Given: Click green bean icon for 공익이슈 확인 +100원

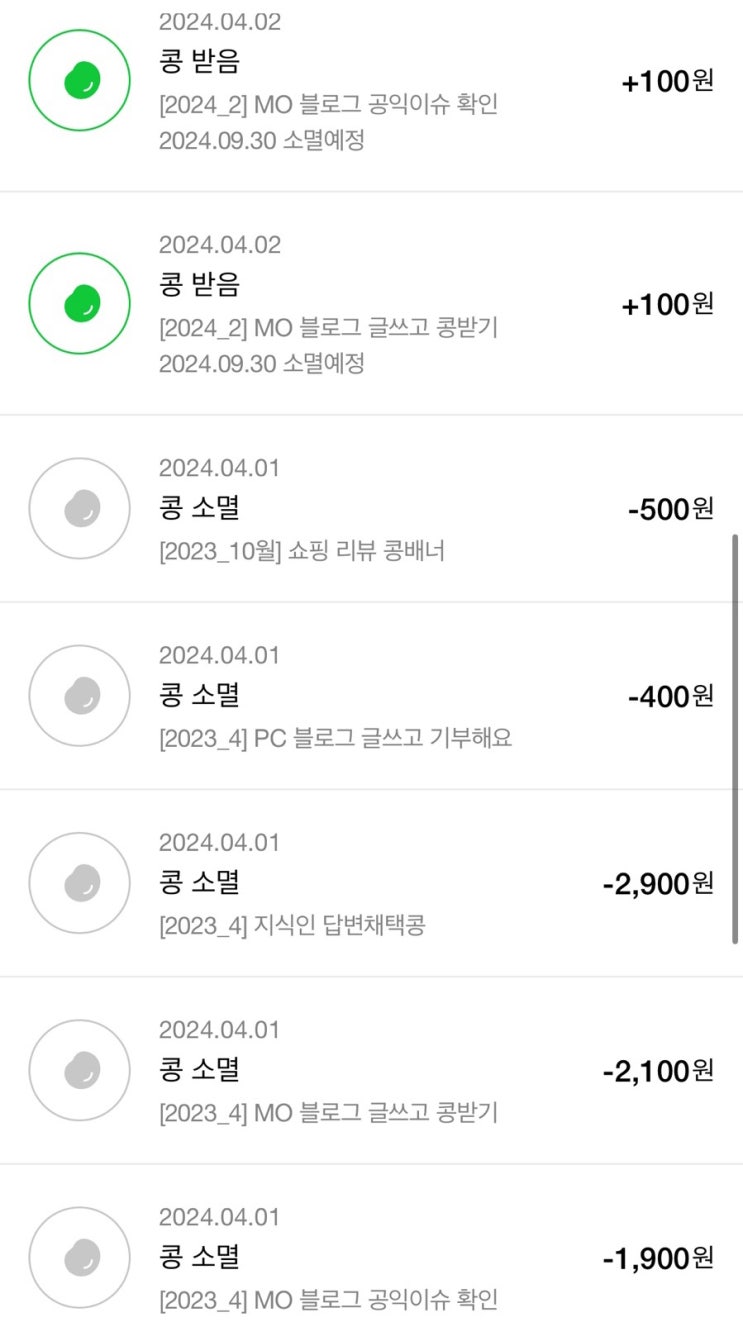Looking at the screenshot, I should pos(79,79).
